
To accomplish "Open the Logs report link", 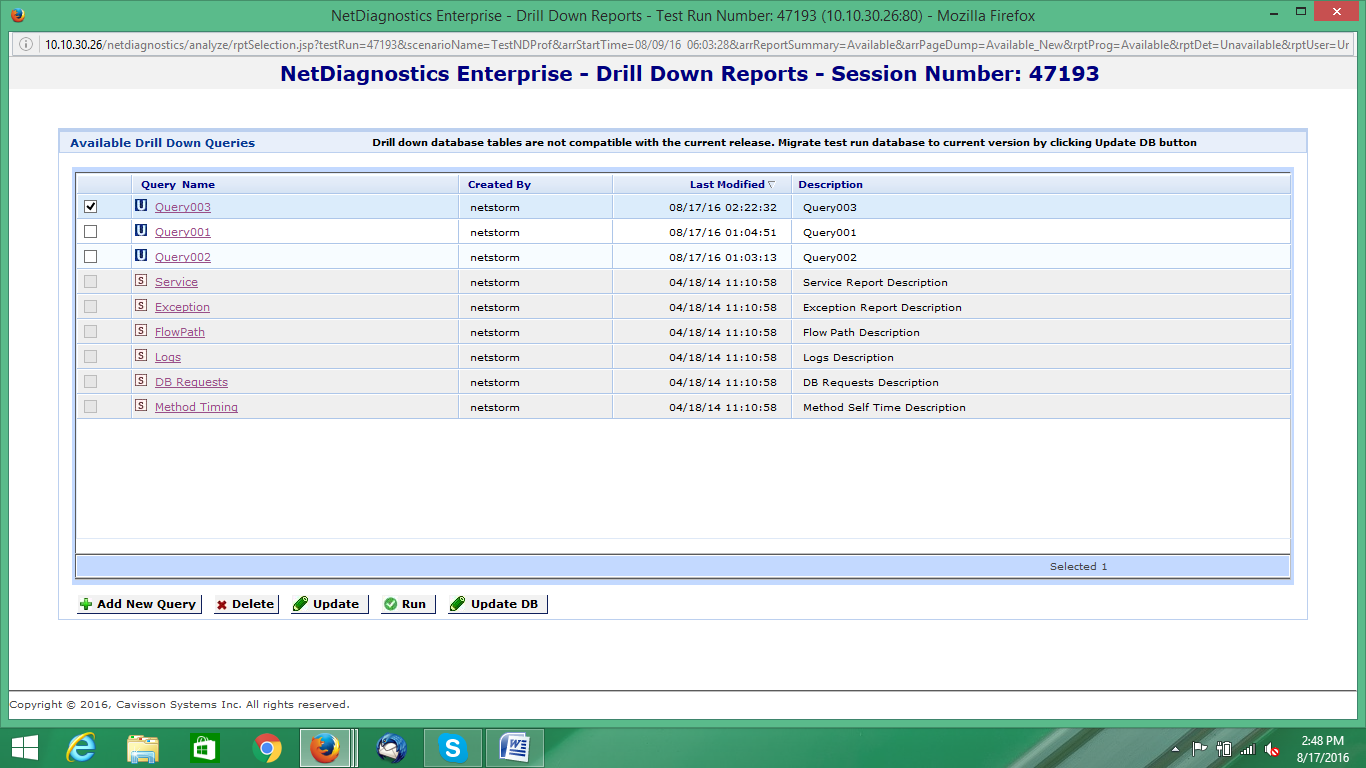I will 168,357.
